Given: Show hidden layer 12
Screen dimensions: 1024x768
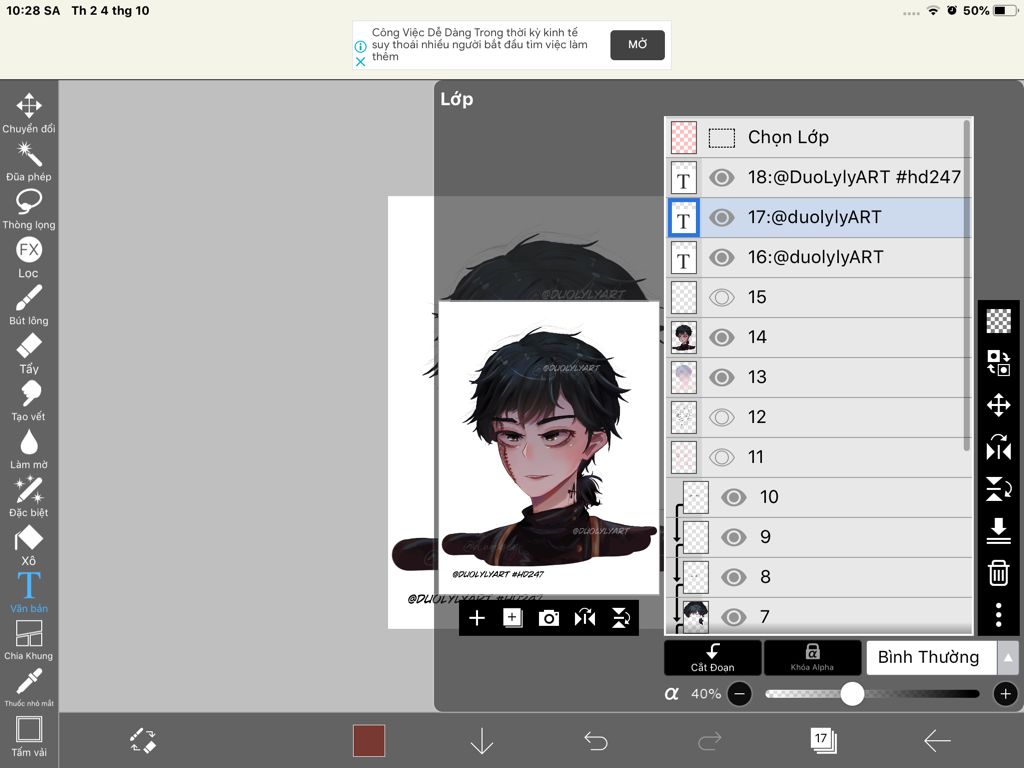Looking at the screenshot, I should [x=722, y=417].
